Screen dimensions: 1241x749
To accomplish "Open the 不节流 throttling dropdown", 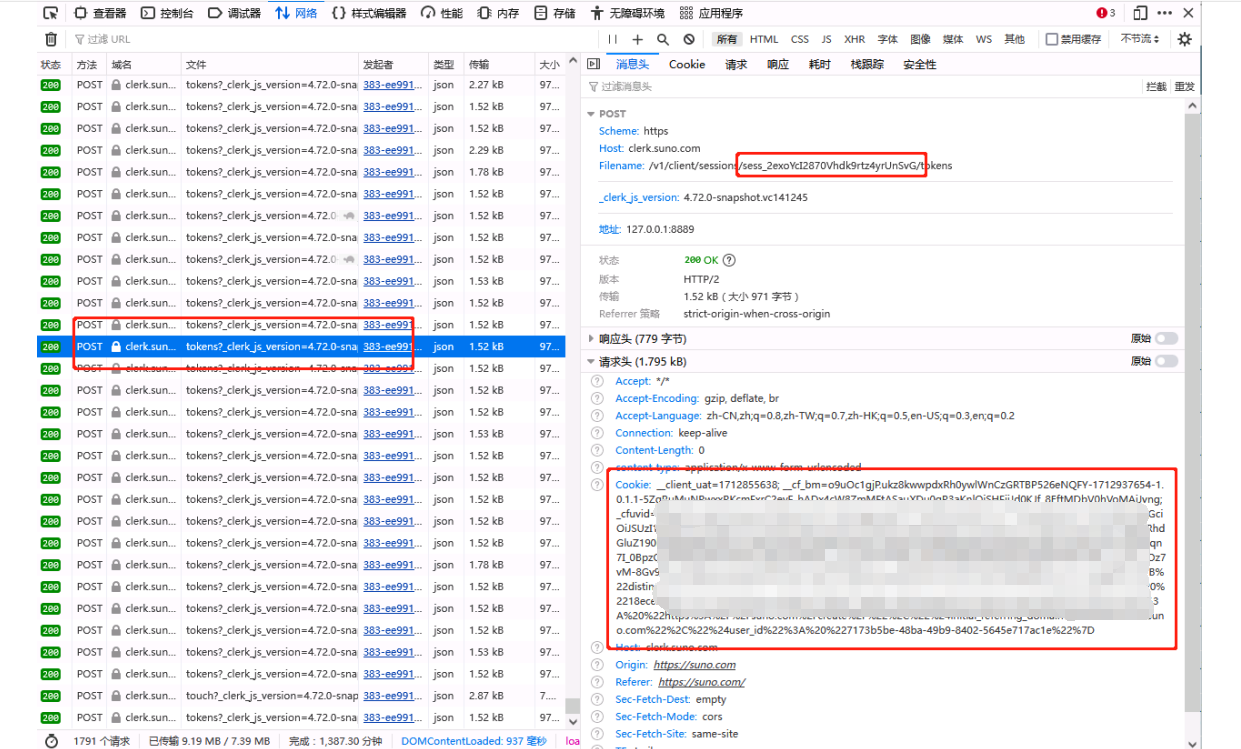I will pos(1141,39).
